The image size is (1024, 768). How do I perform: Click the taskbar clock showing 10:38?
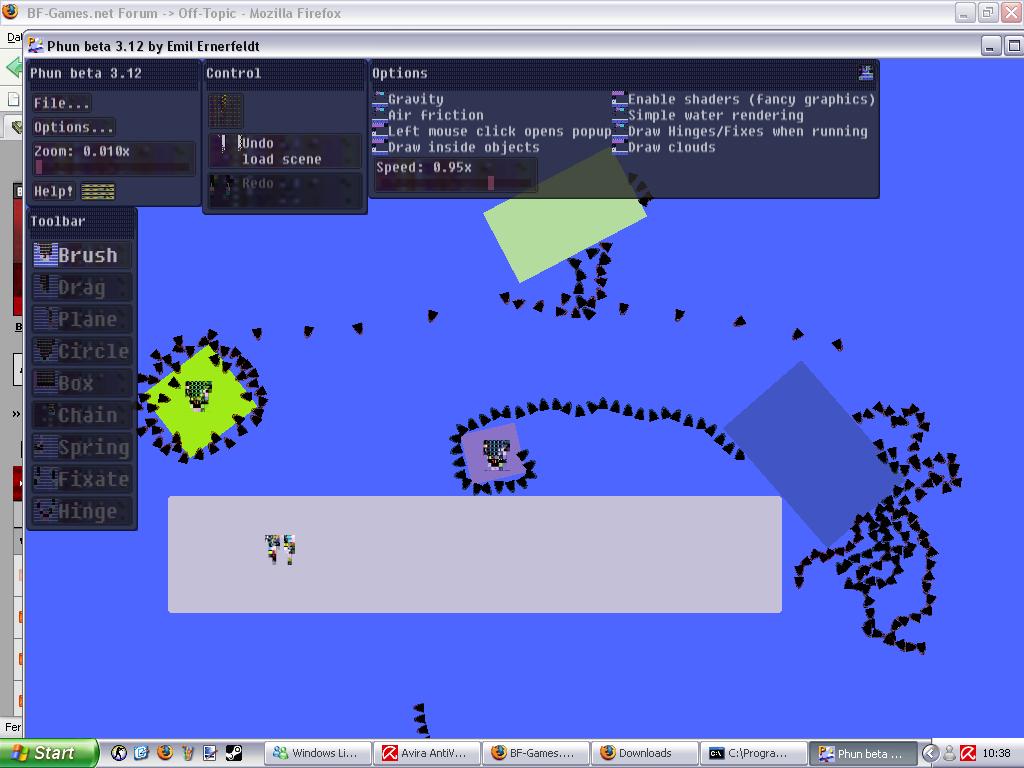(x=996, y=753)
